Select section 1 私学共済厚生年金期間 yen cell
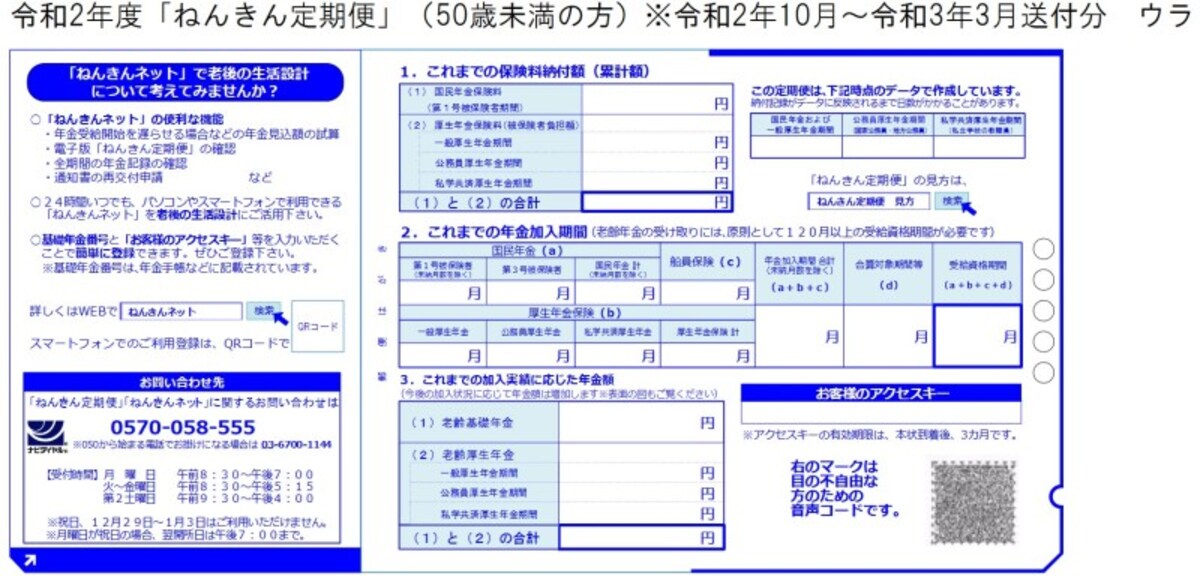This screenshot has height=576, width=1200. (656, 182)
